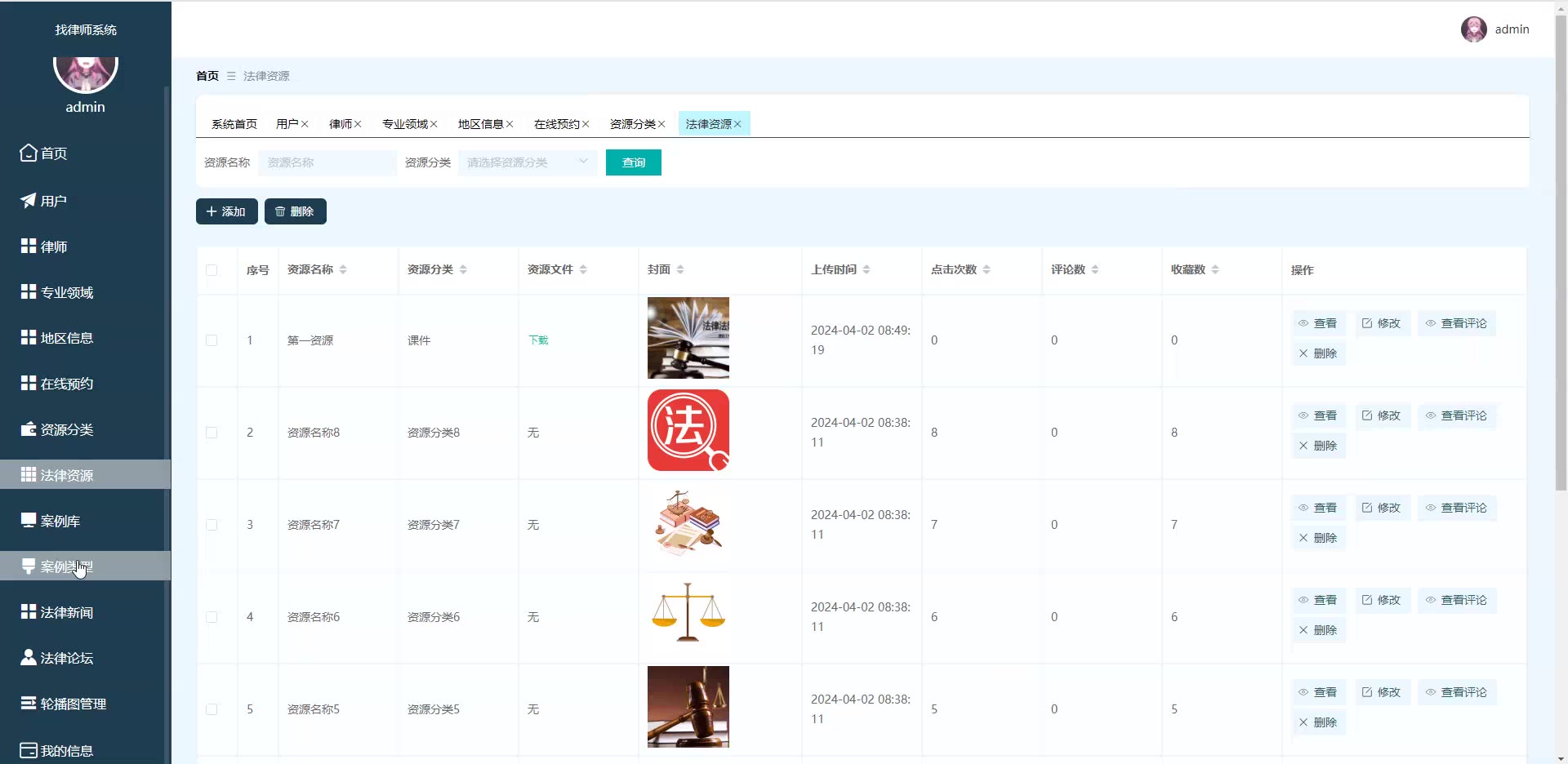
Task: Close the 法律资源 tab with X
Action: [x=737, y=124]
